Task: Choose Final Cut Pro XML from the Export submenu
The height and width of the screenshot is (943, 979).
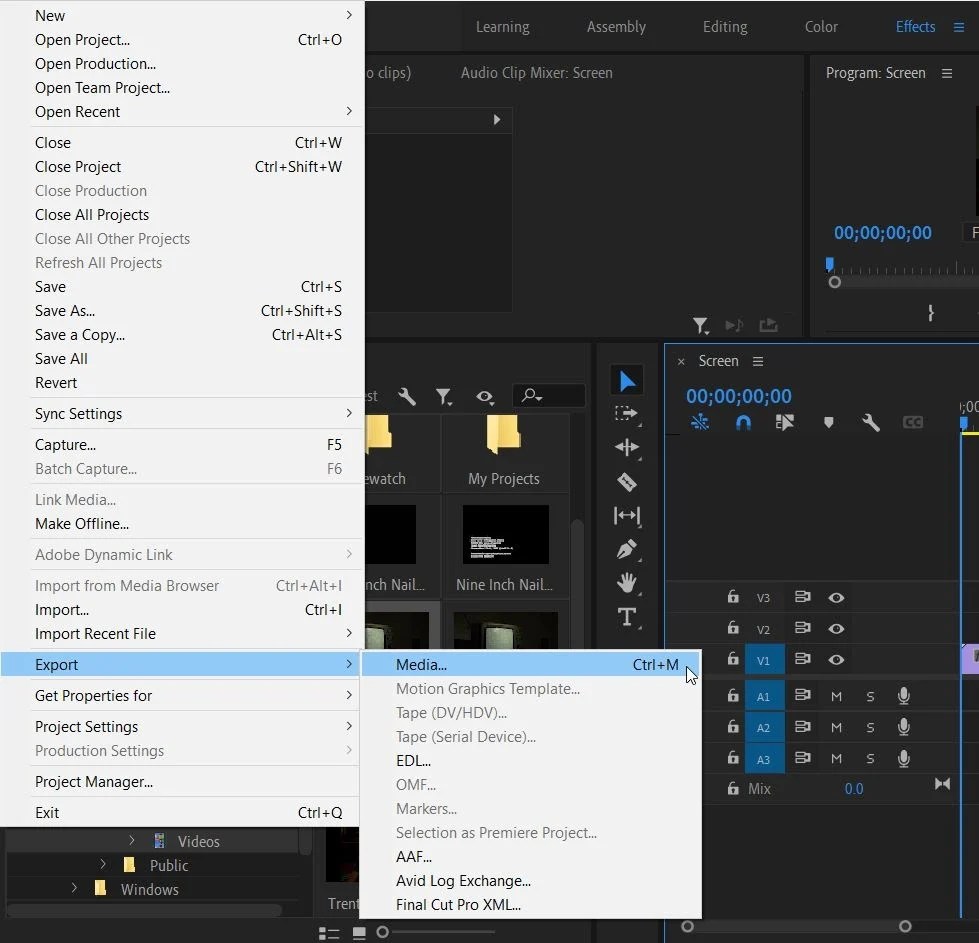Action: point(460,904)
